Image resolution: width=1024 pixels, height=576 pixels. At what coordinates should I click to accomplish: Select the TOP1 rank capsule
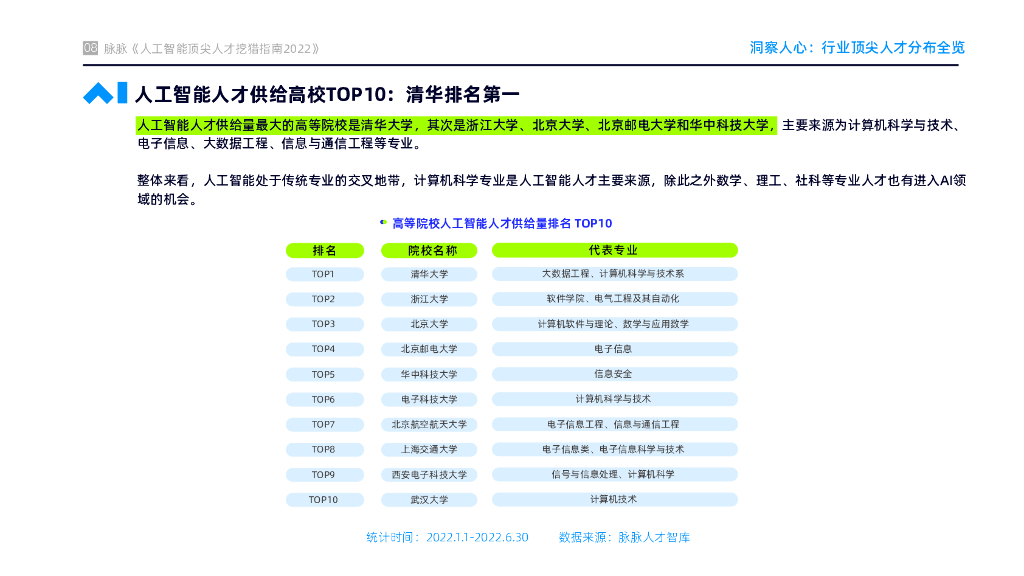point(325,273)
